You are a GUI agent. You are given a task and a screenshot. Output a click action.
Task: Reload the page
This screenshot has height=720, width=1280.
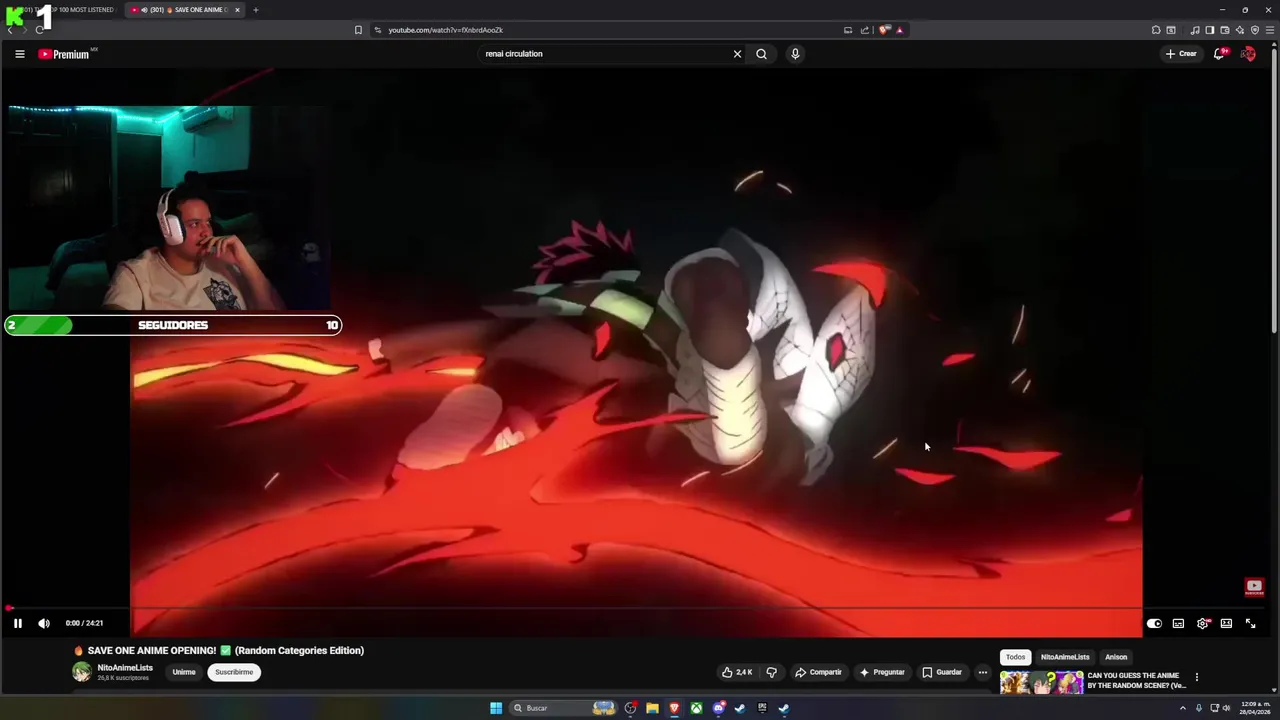pos(39,30)
